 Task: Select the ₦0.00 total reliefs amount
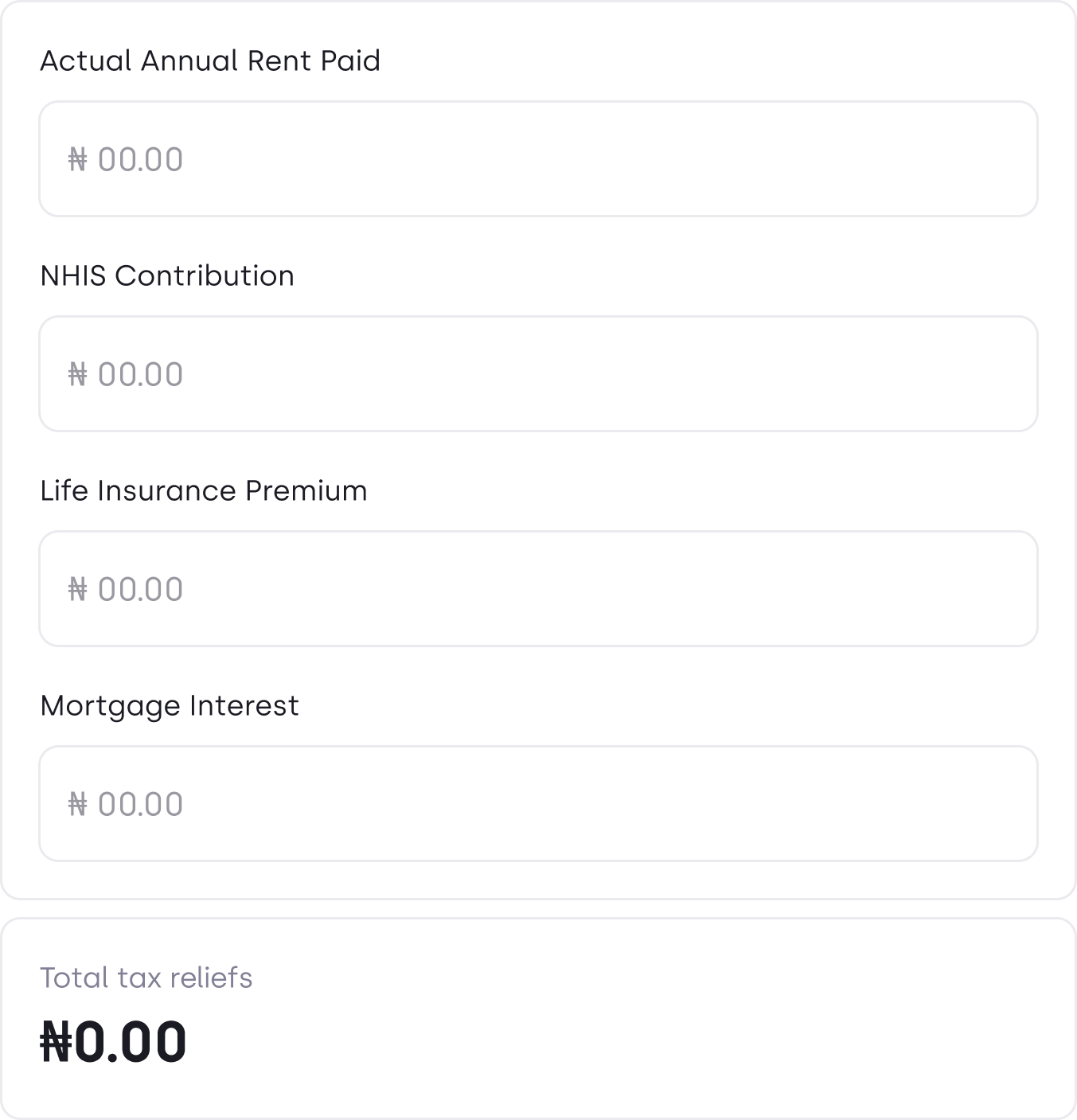(x=113, y=1042)
